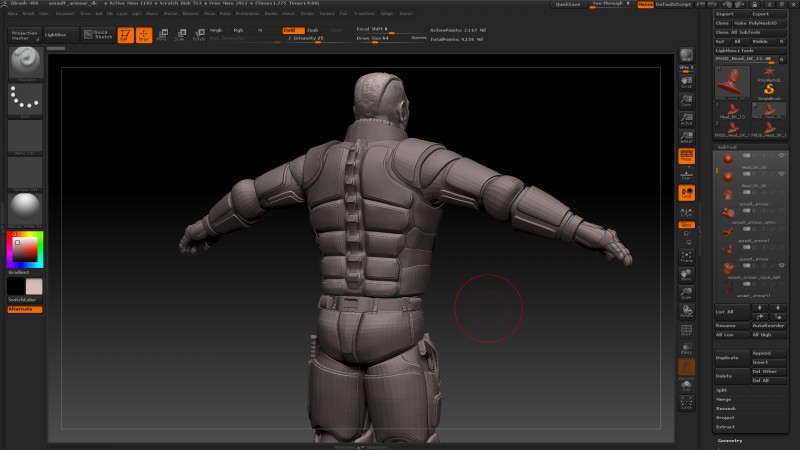Click the Local symmetry icon

(687, 193)
